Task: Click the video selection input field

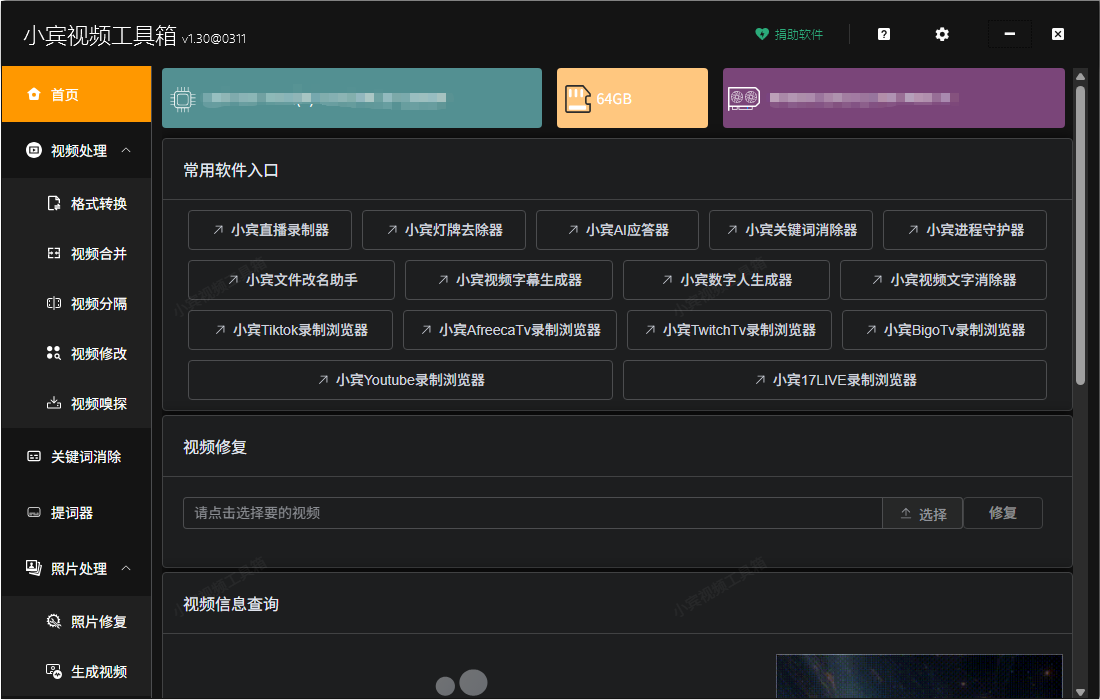Action: coord(530,513)
